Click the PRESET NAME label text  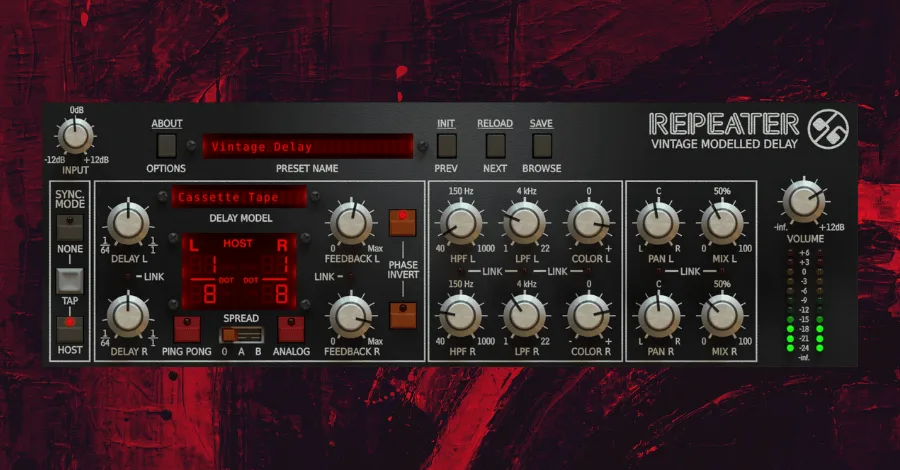307,168
